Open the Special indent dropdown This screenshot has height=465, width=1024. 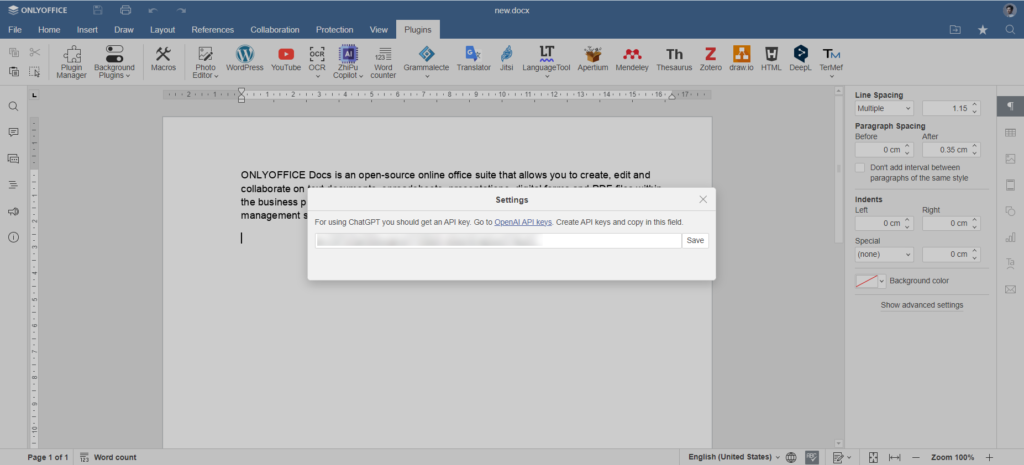point(884,255)
